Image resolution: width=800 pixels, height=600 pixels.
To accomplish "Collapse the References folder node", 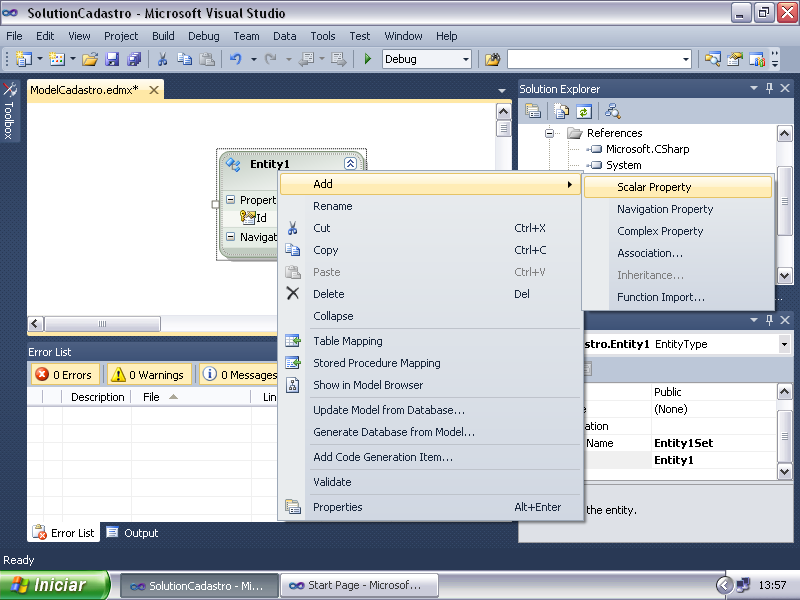I will coord(549,133).
